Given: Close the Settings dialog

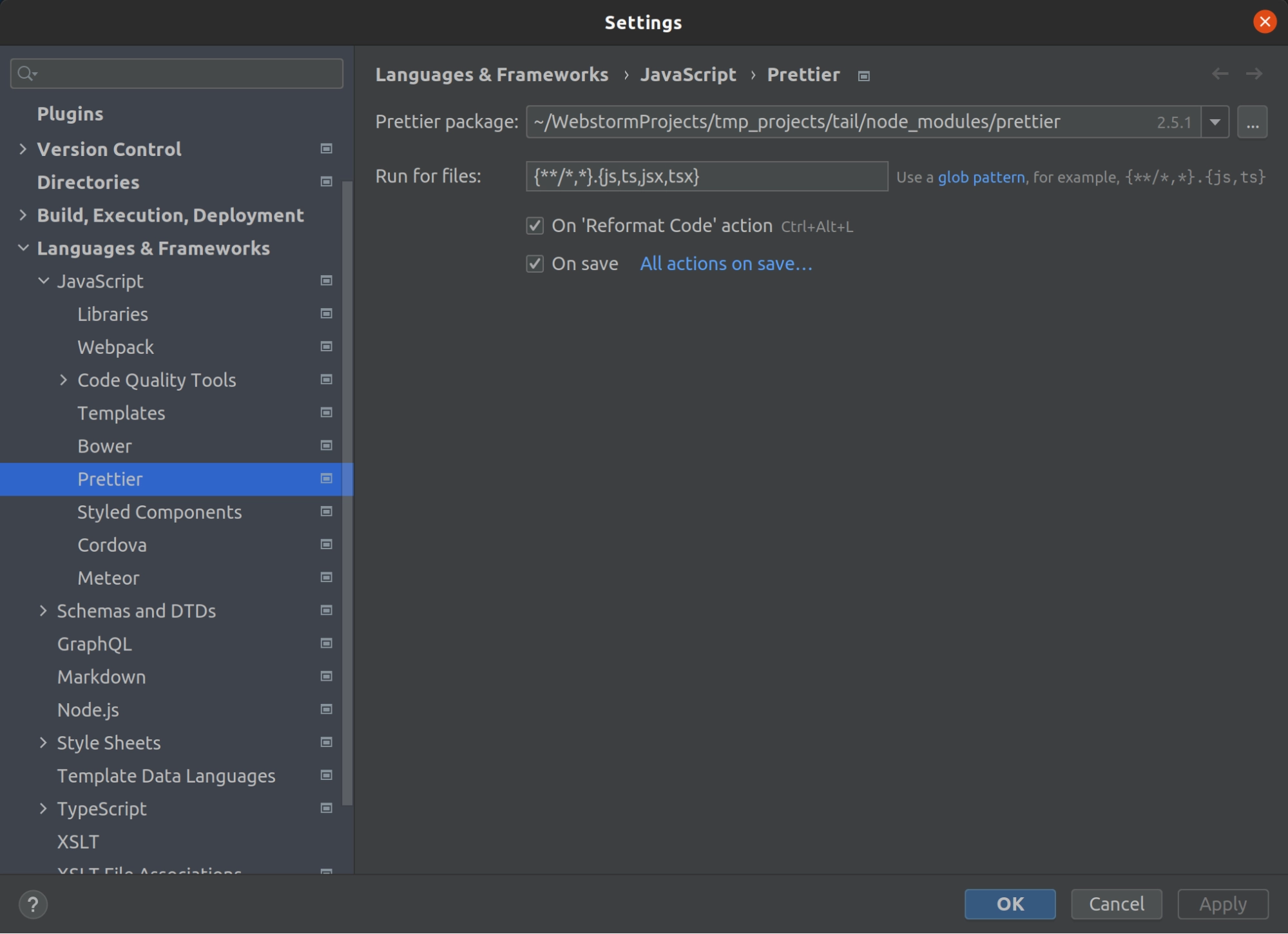Looking at the screenshot, I should pyautogui.click(x=1264, y=22).
